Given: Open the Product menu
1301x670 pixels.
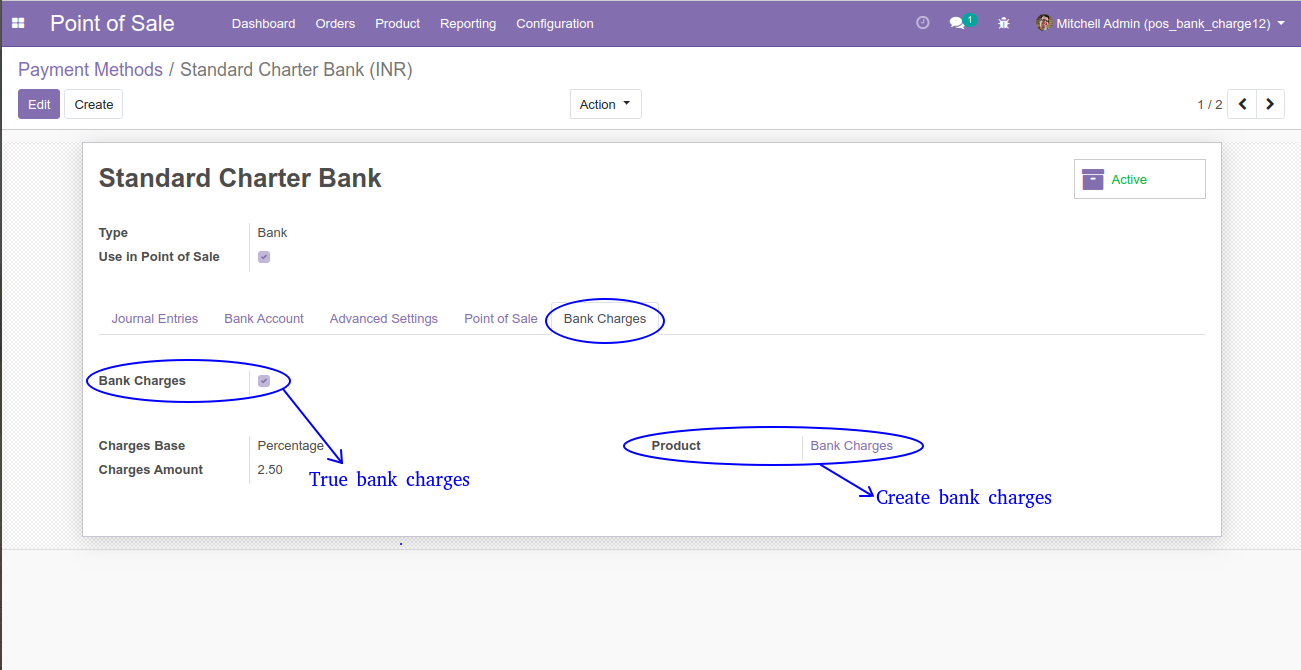Looking at the screenshot, I should [397, 23].
